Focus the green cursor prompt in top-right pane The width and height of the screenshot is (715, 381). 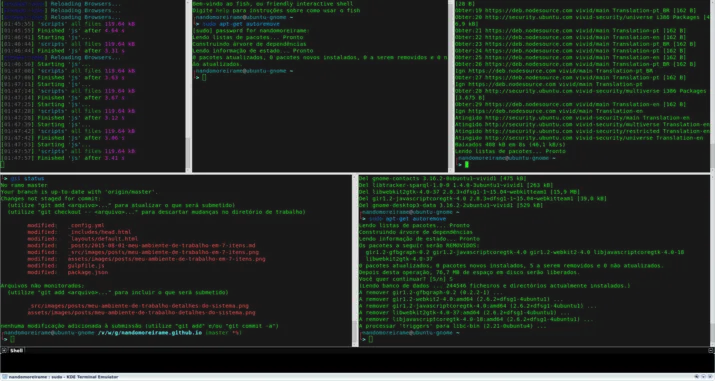pos(466,165)
